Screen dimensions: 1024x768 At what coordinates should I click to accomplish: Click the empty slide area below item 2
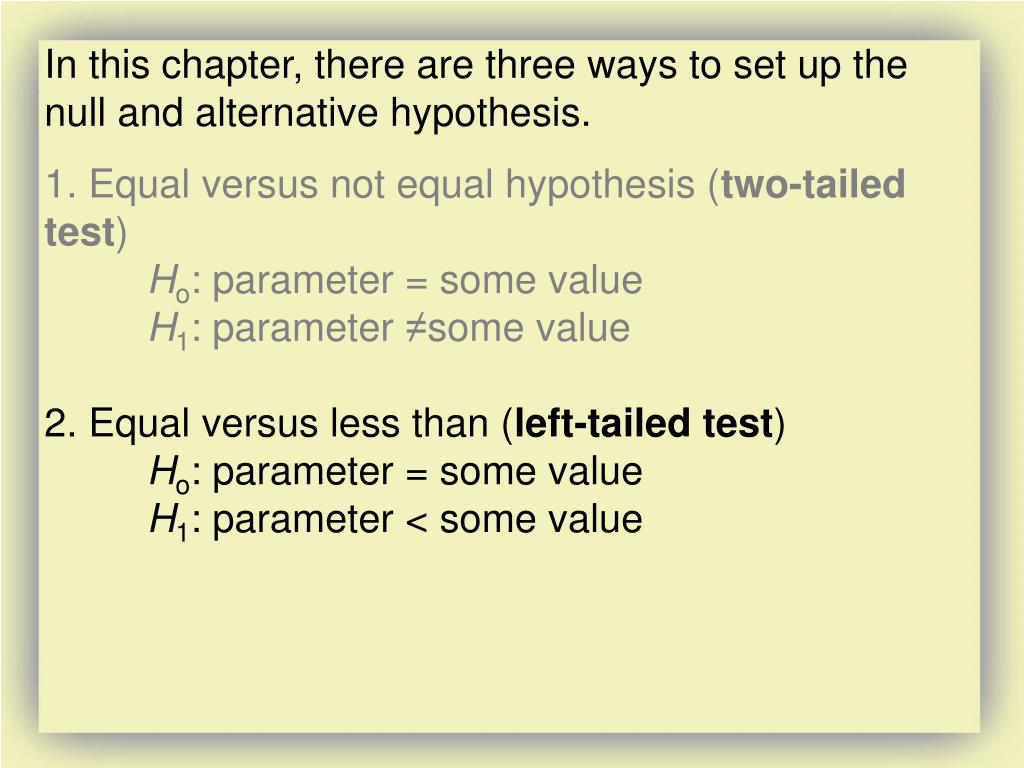[509, 637]
